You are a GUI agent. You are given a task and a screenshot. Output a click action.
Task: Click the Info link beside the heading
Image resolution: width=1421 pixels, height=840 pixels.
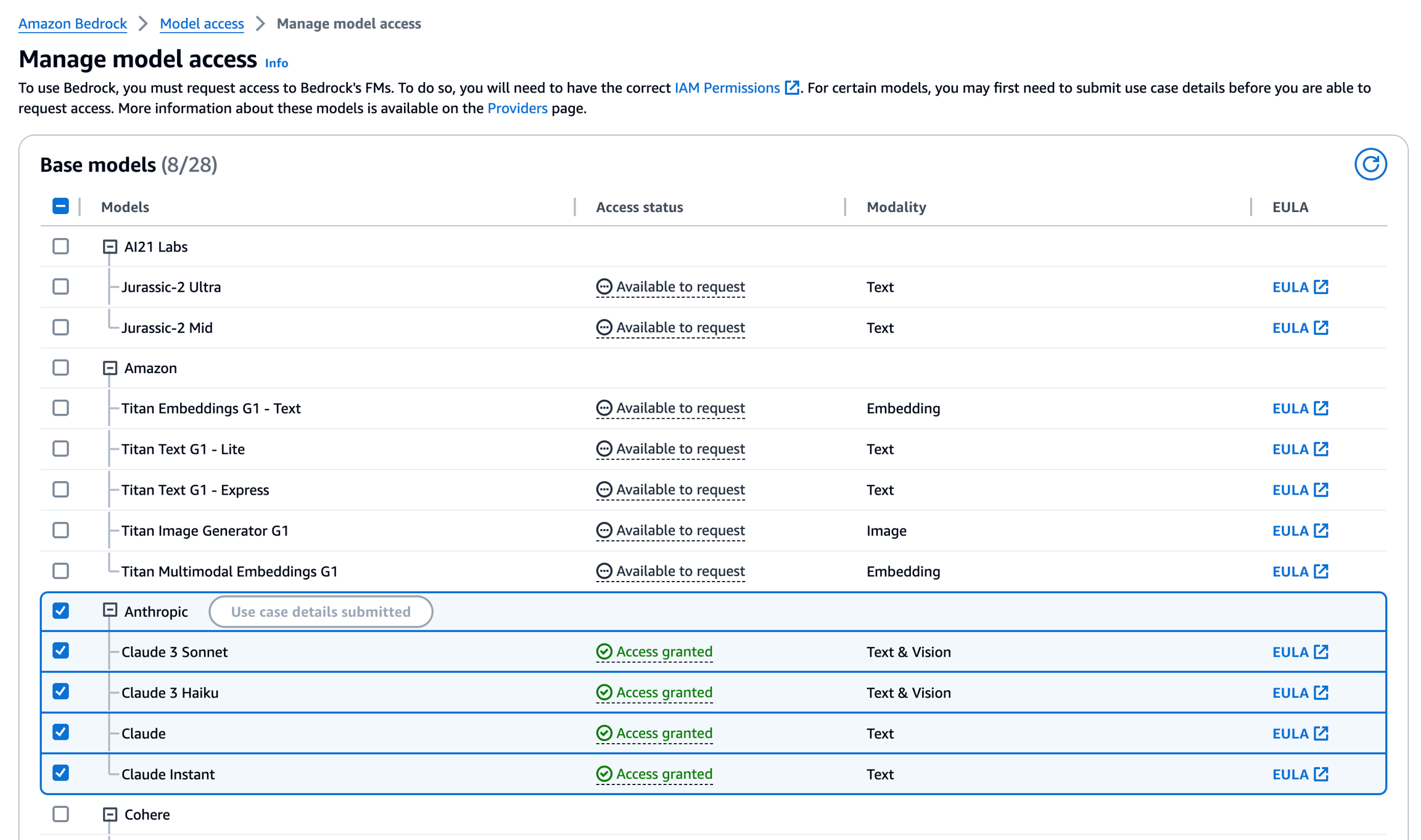[276, 63]
